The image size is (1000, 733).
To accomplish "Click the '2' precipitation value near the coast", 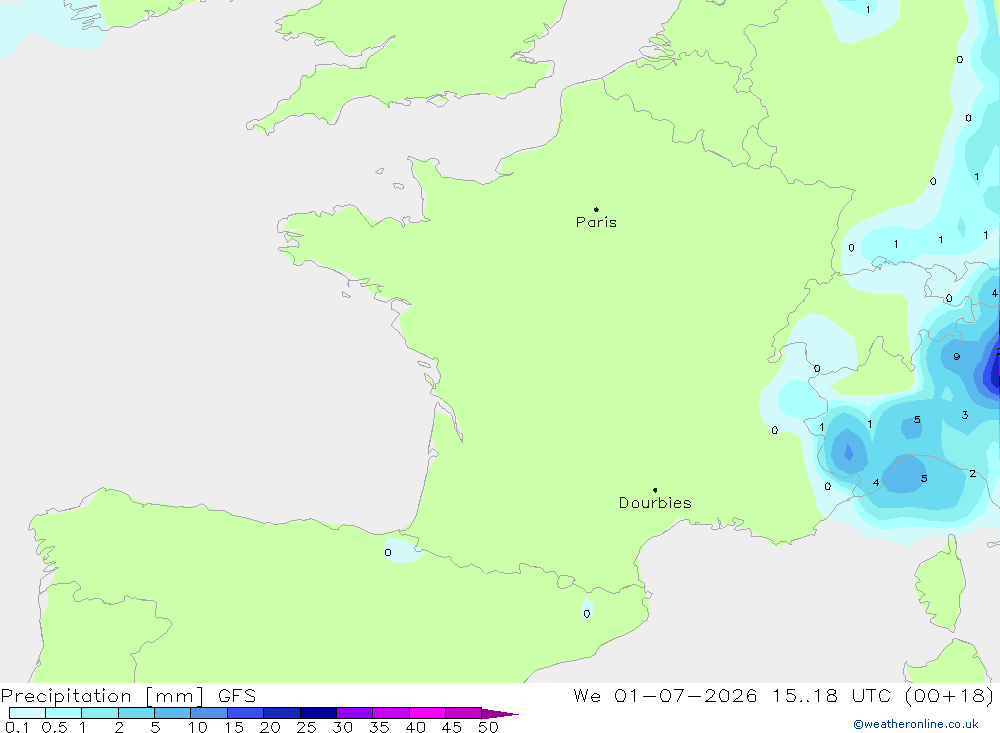I will [973, 473].
